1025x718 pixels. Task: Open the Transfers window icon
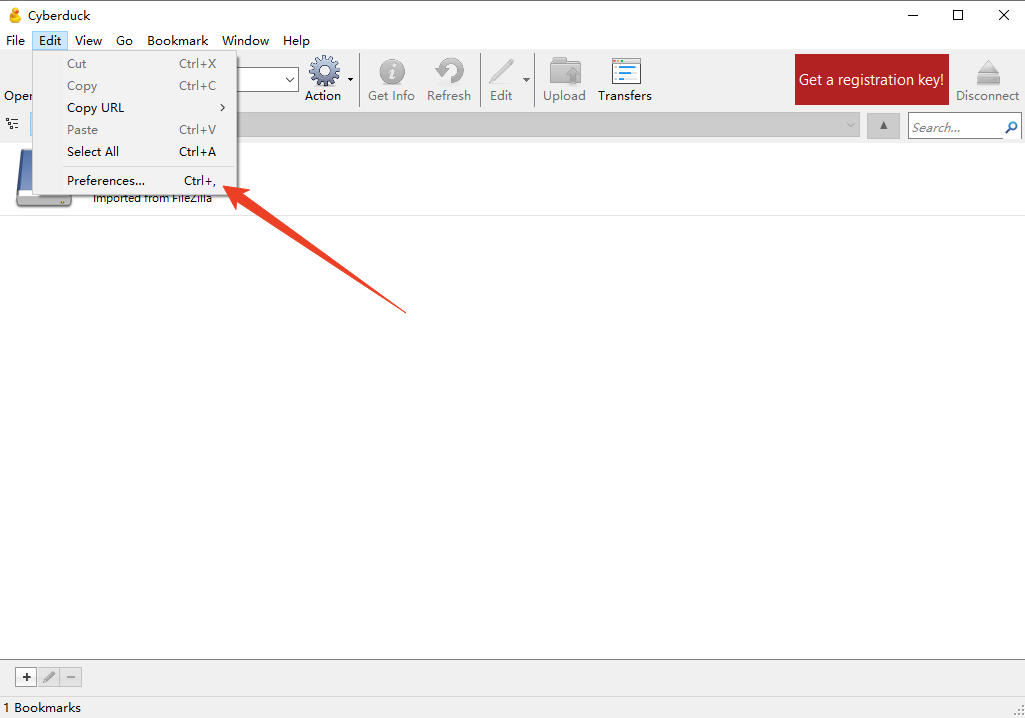[x=626, y=71]
